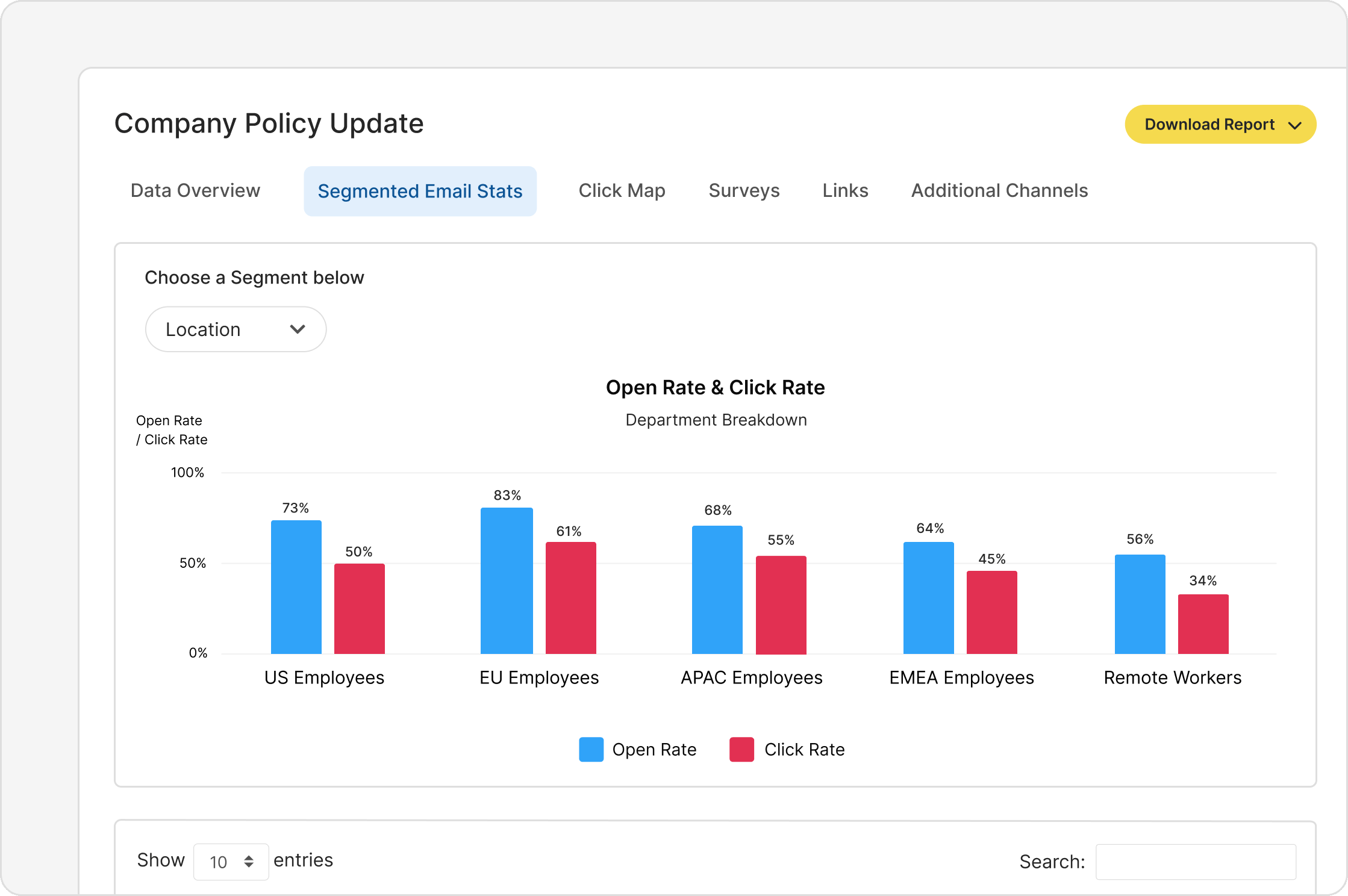
Task: Click the US Employees 73% open rate bar
Action: (296, 587)
